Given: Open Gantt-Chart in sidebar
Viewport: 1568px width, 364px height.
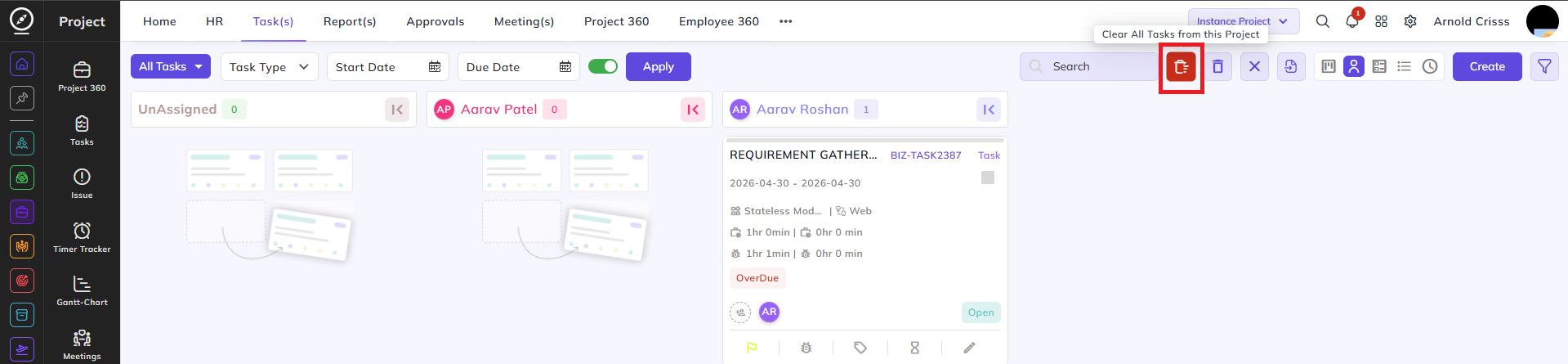Looking at the screenshot, I should click(x=82, y=291).
